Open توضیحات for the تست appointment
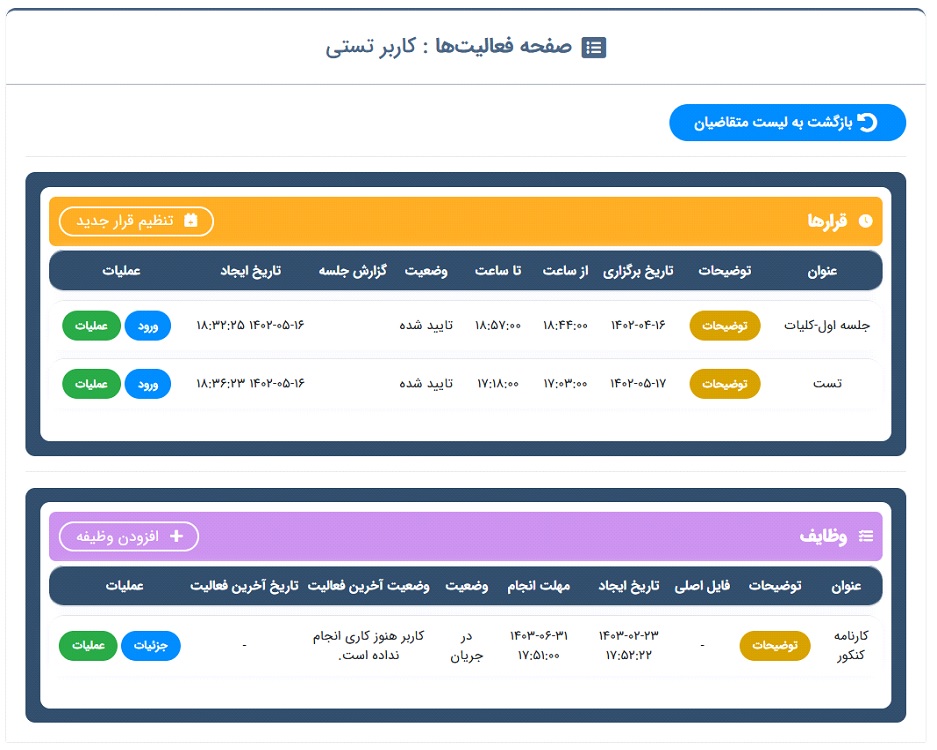The height and width of the screenshot is (750, 937). click(724, 384)
